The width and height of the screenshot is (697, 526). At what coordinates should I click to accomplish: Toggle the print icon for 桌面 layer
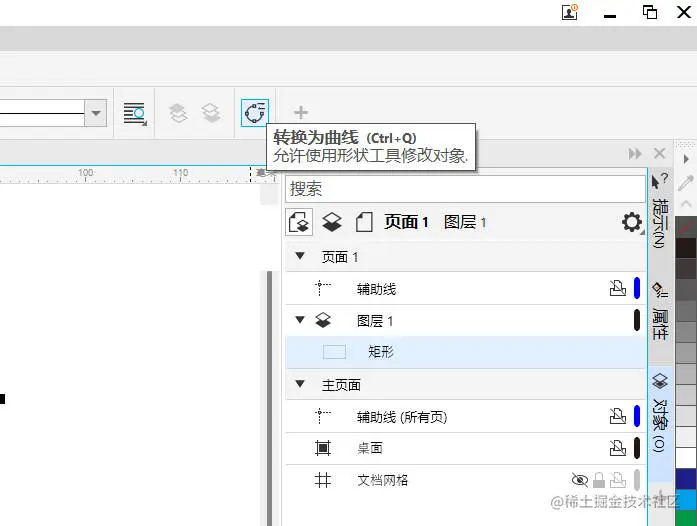point(617,448)
